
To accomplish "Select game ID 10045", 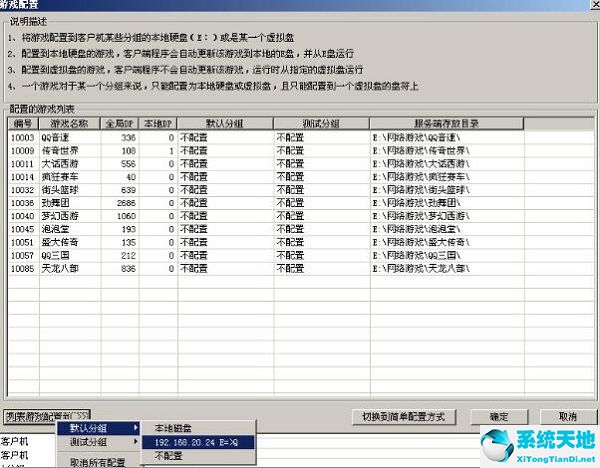I will (23, 229).
